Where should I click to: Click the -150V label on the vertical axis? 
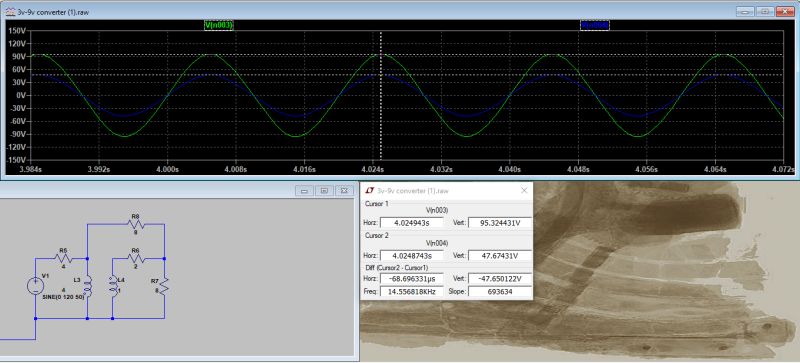(16, 160)
